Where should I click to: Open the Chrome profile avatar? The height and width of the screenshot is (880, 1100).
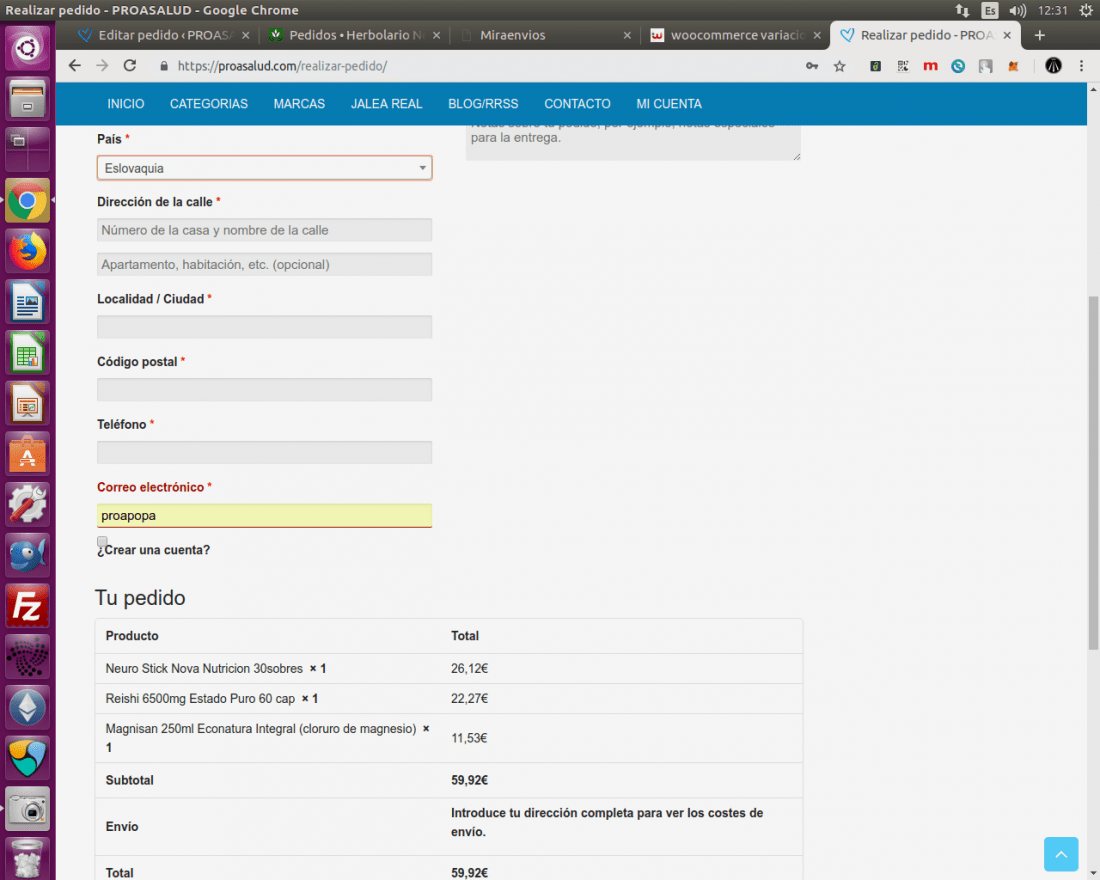click(x=1053, y=66)
